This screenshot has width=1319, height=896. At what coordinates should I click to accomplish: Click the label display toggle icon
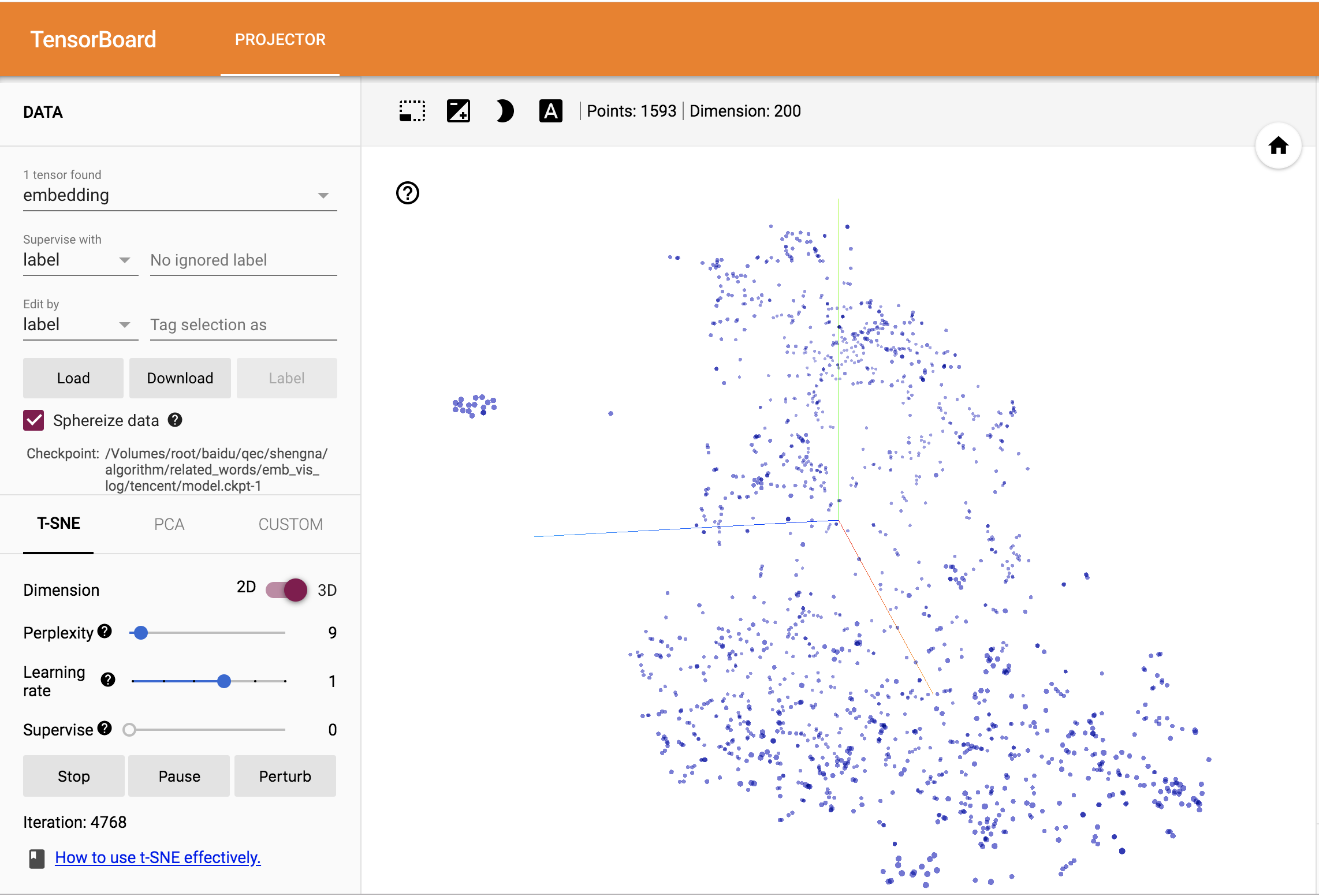pyautogui.click(x=551, y=111)
